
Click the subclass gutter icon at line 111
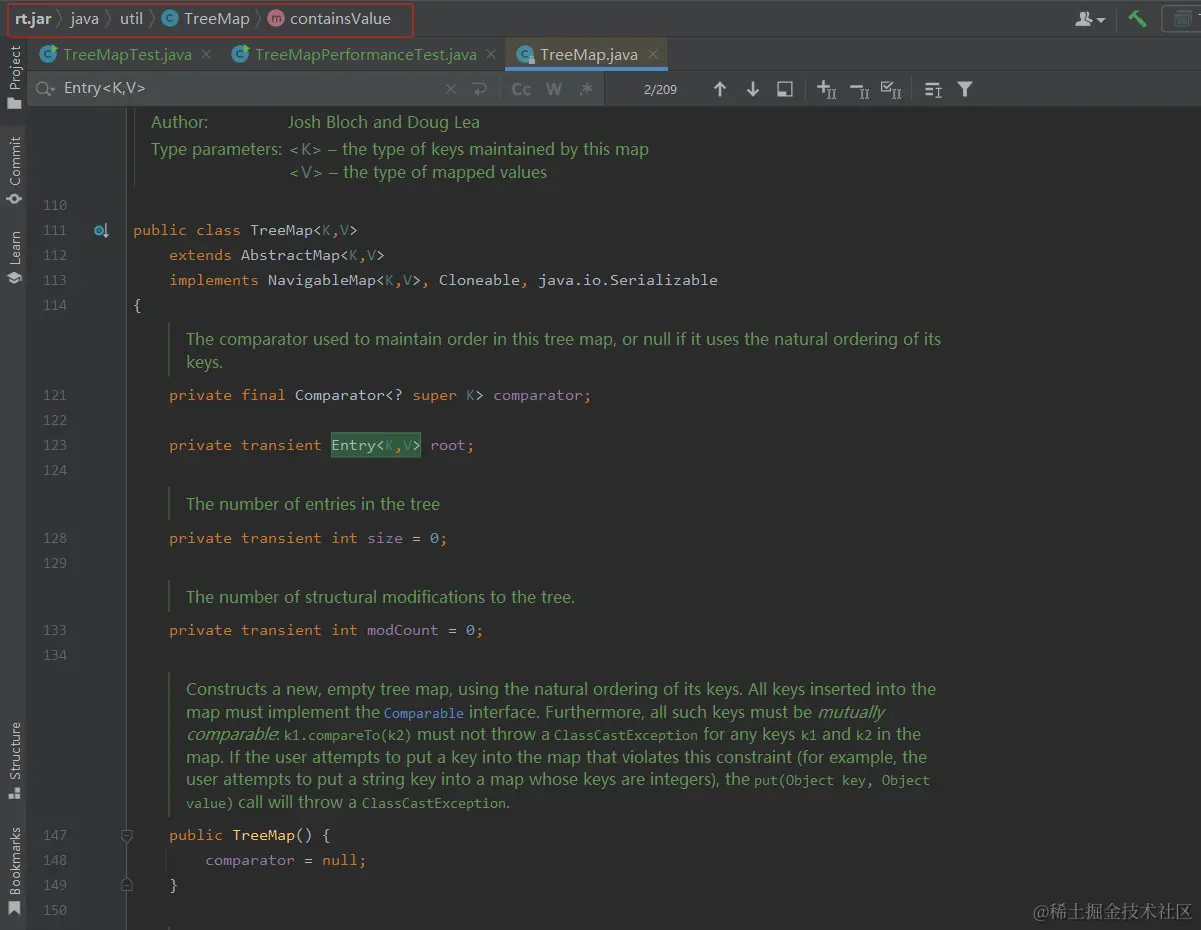pyautogui.click(x=101, y=231)
